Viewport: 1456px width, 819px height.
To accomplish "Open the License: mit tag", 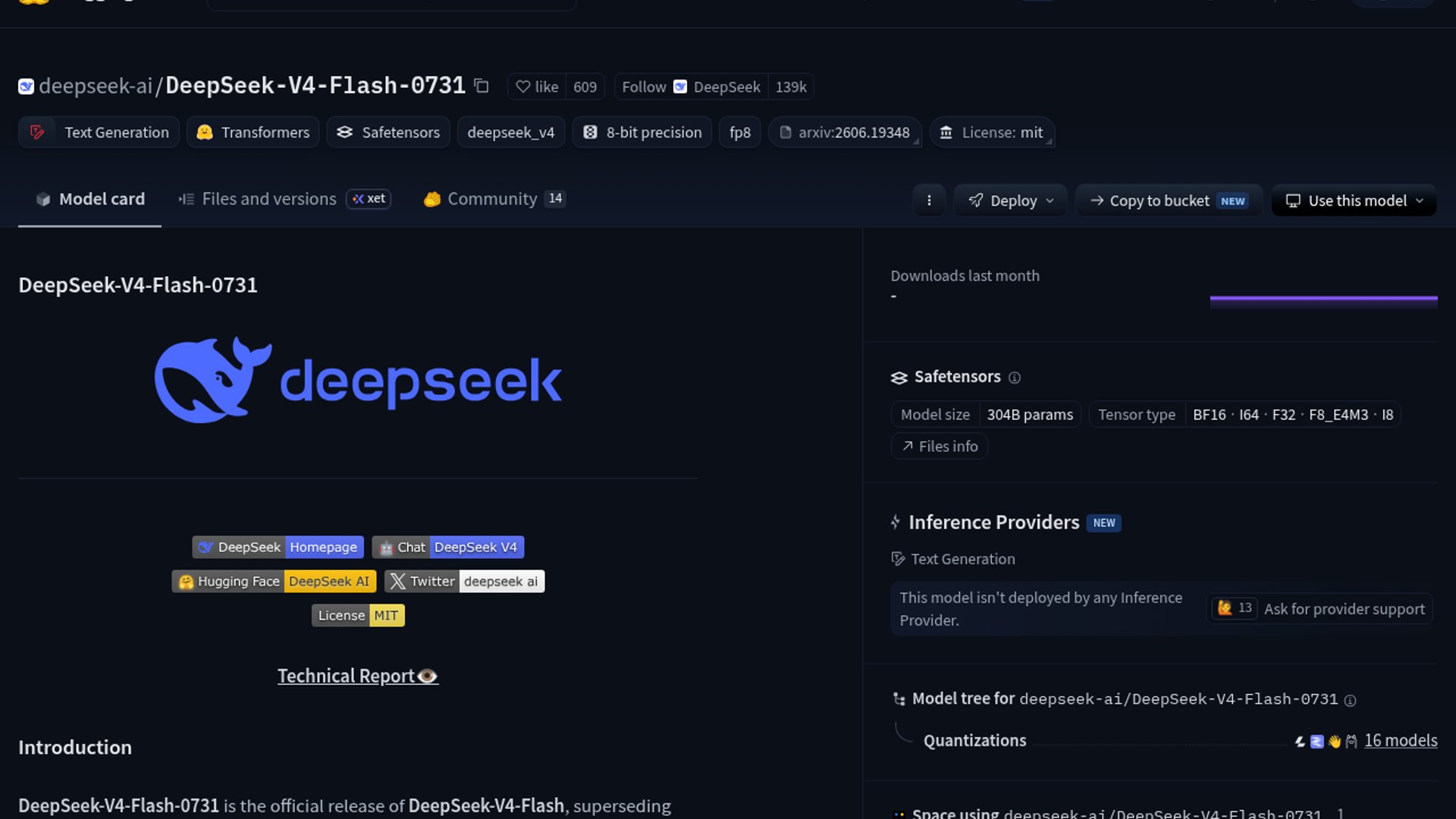I will [x=992, y=132].
